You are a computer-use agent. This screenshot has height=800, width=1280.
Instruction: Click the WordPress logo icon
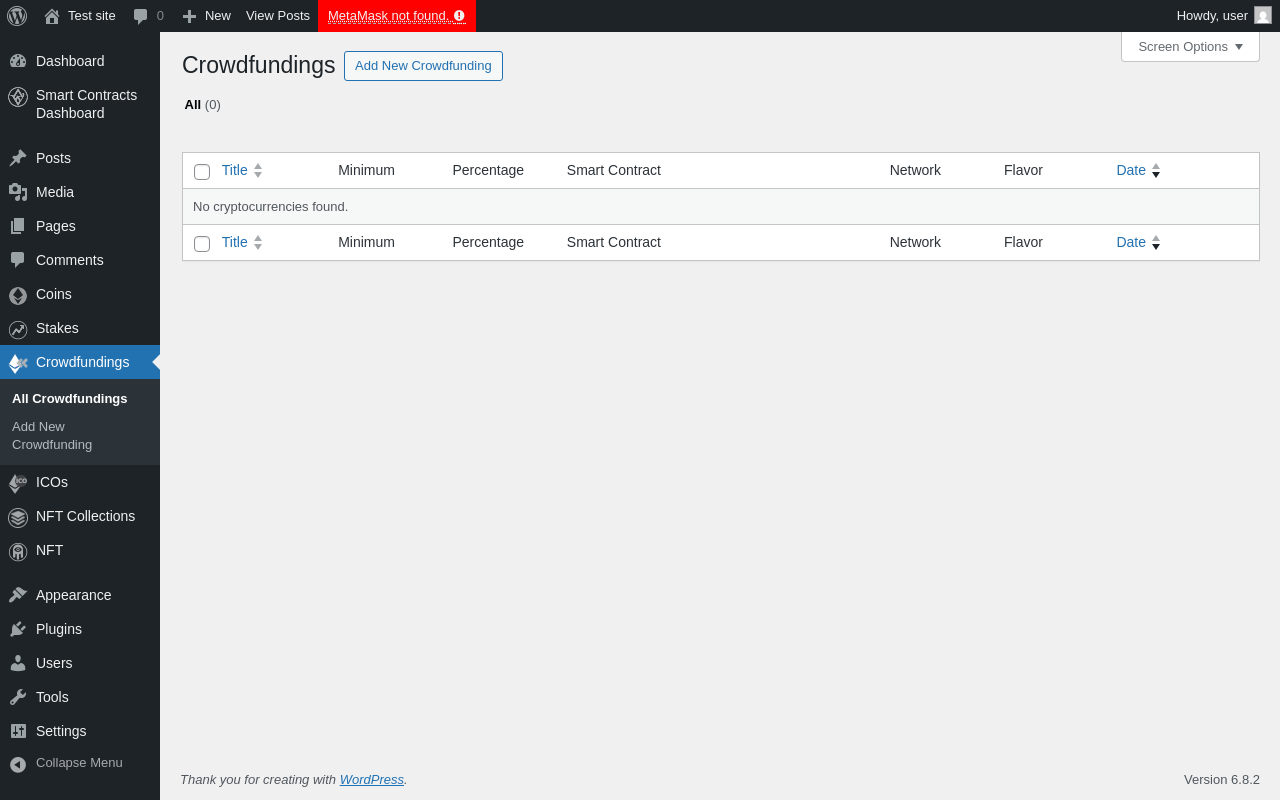[x=17, y=16]
